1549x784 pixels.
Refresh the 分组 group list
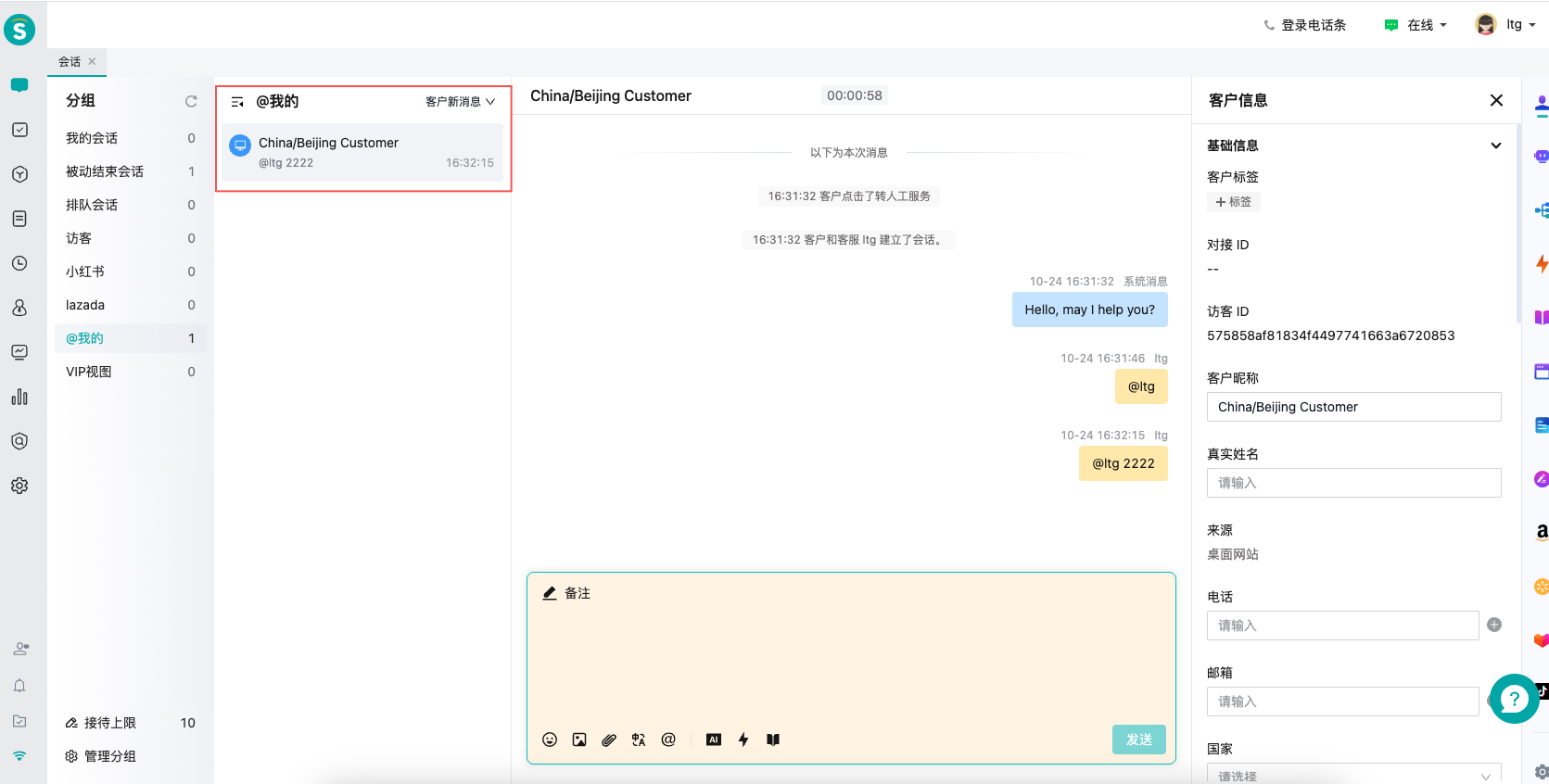[191, 101]
